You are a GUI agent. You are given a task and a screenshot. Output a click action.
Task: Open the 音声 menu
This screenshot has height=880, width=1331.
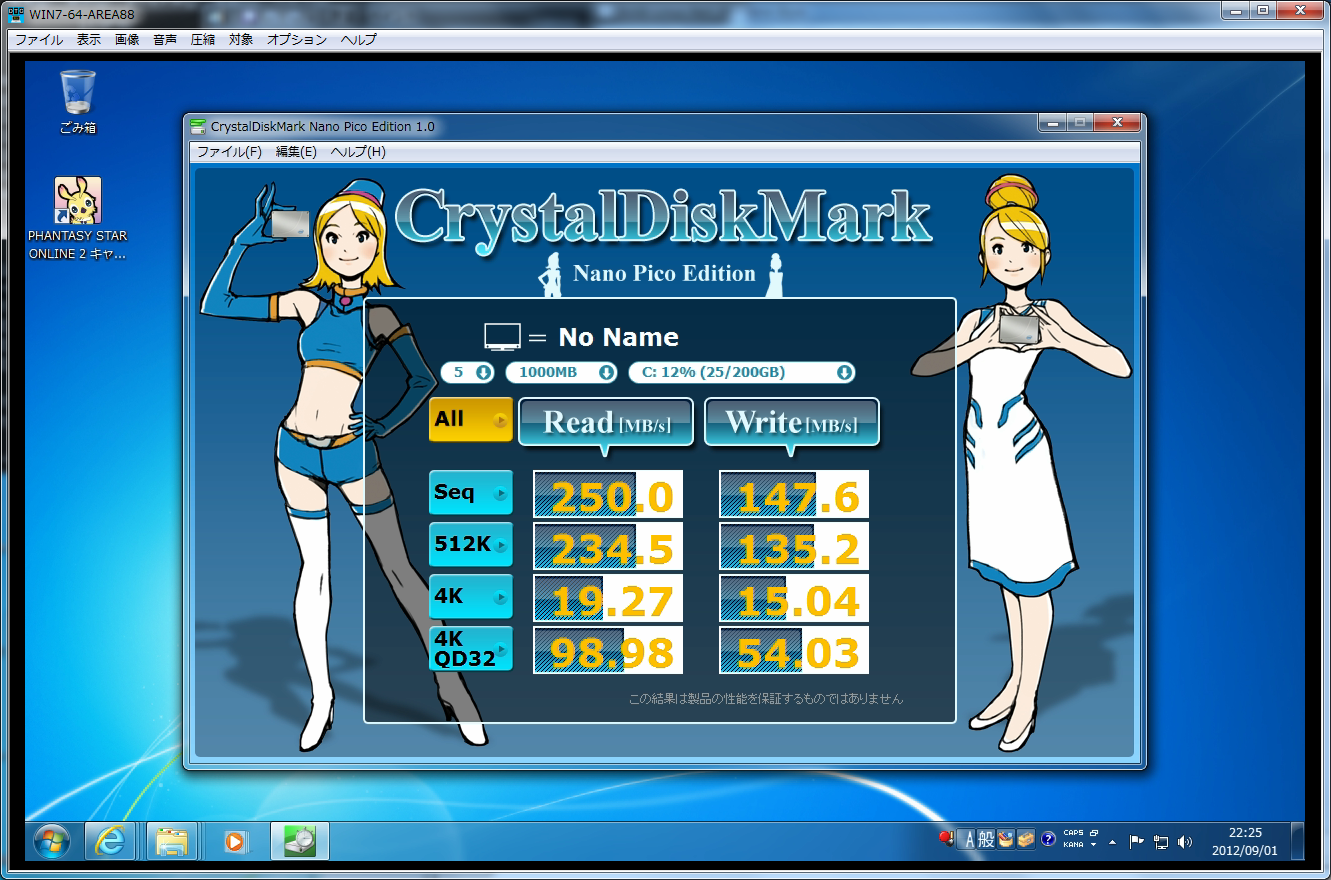click(x=165, y=40)
